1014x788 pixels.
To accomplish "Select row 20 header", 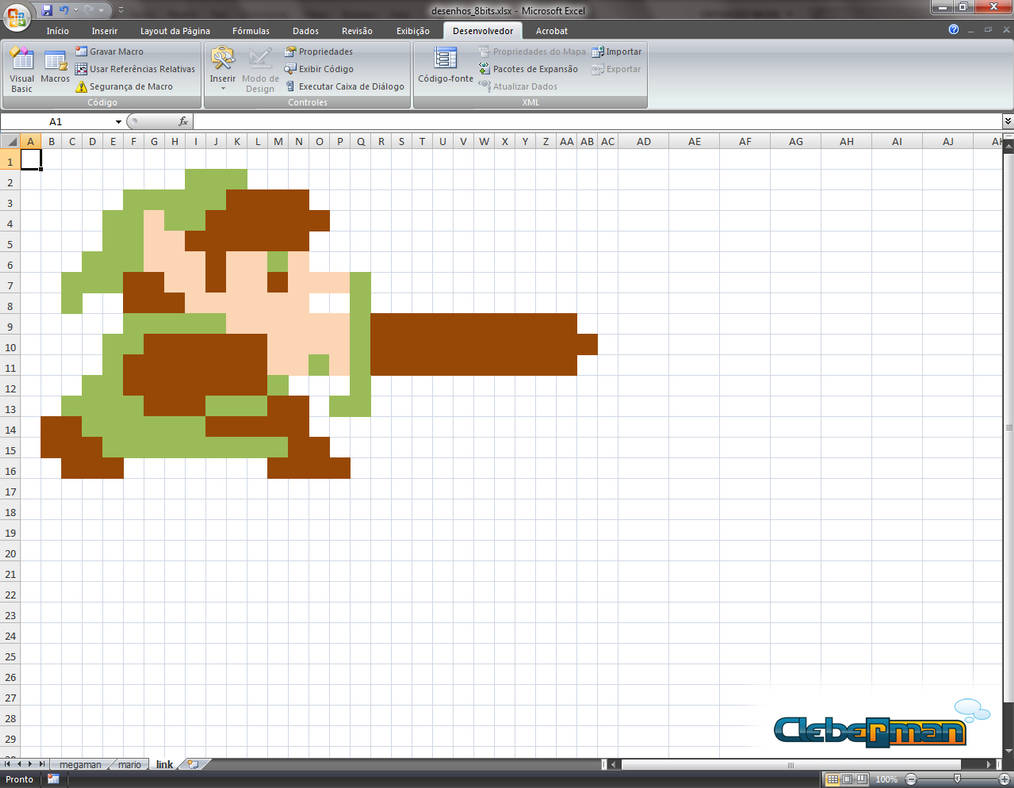I will (x=10, y=553).
